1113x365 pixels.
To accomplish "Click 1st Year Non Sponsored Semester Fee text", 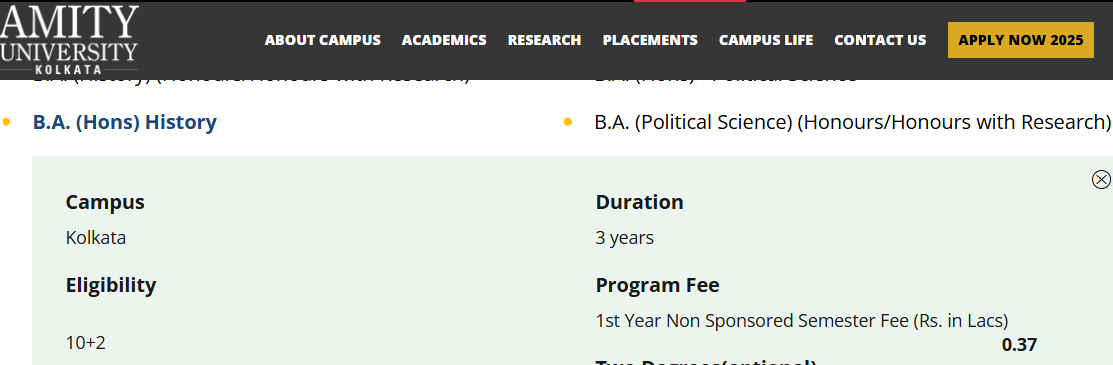I will (x=802, y=321).
